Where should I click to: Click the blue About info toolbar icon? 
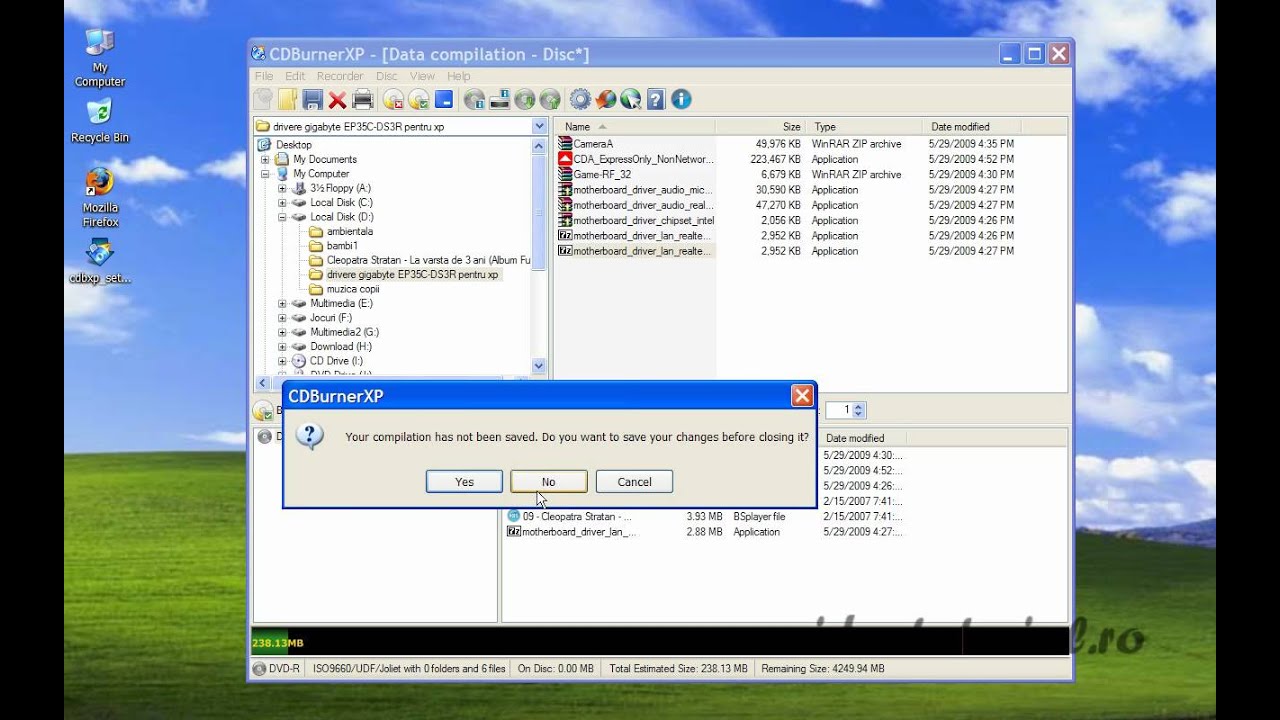pos(681,99)
